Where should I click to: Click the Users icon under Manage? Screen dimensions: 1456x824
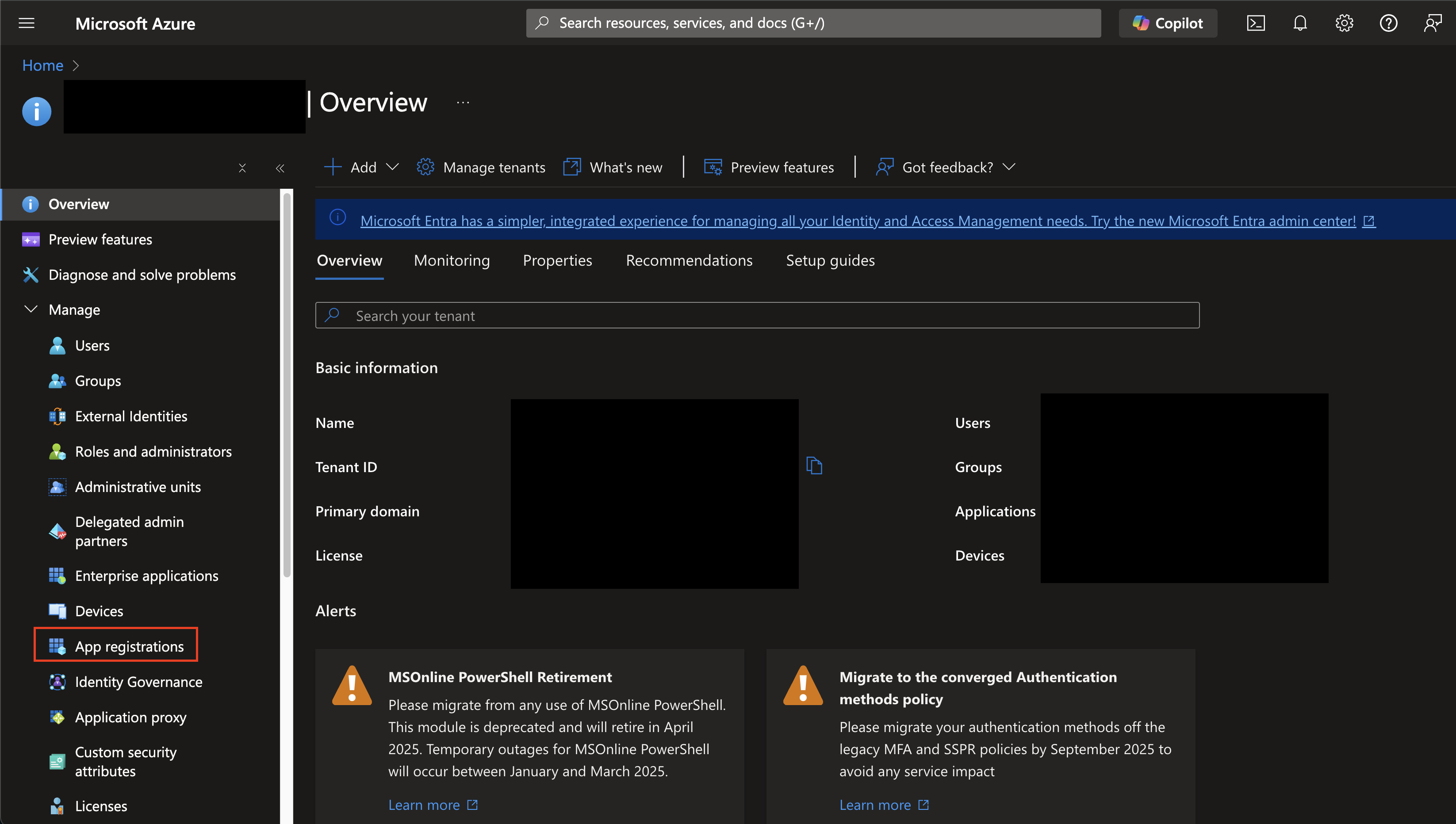[x=58, y=345]
